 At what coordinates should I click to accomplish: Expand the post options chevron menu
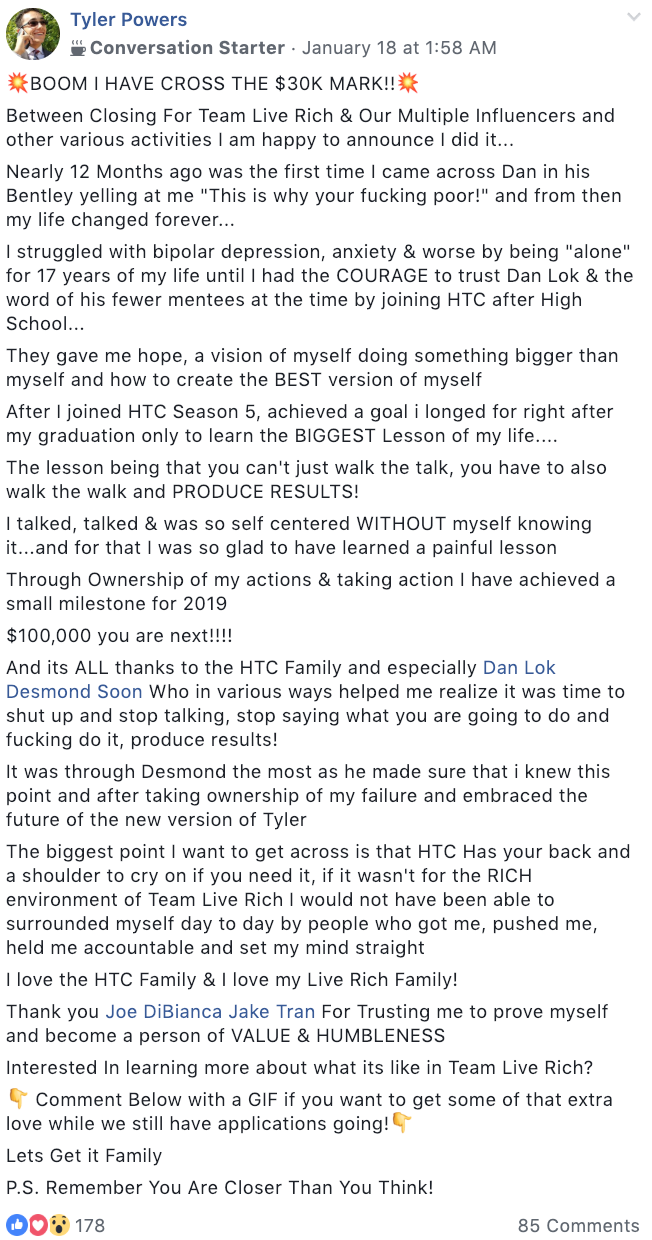(632, 18)
